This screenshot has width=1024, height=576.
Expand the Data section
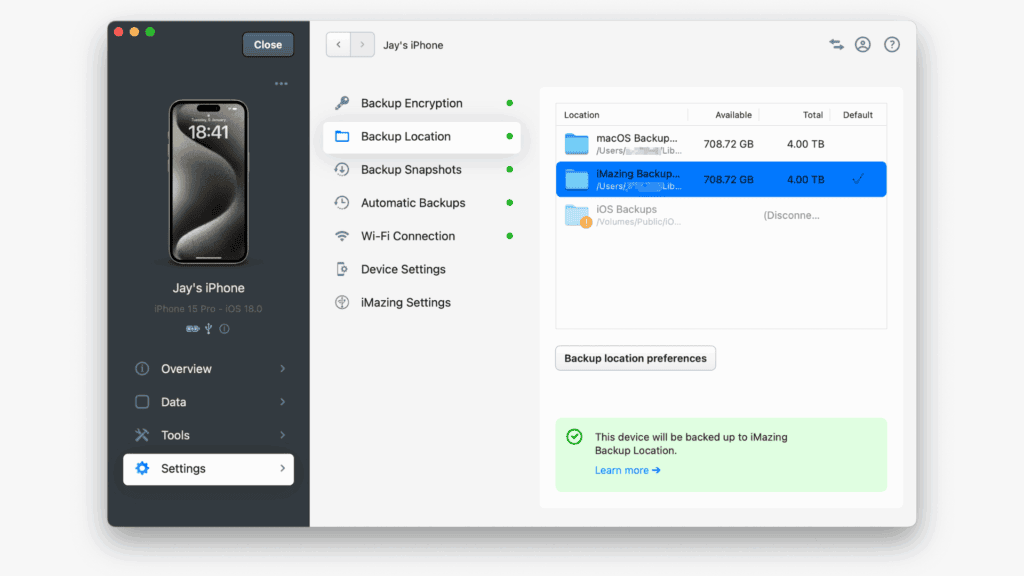tap(208, 402)
